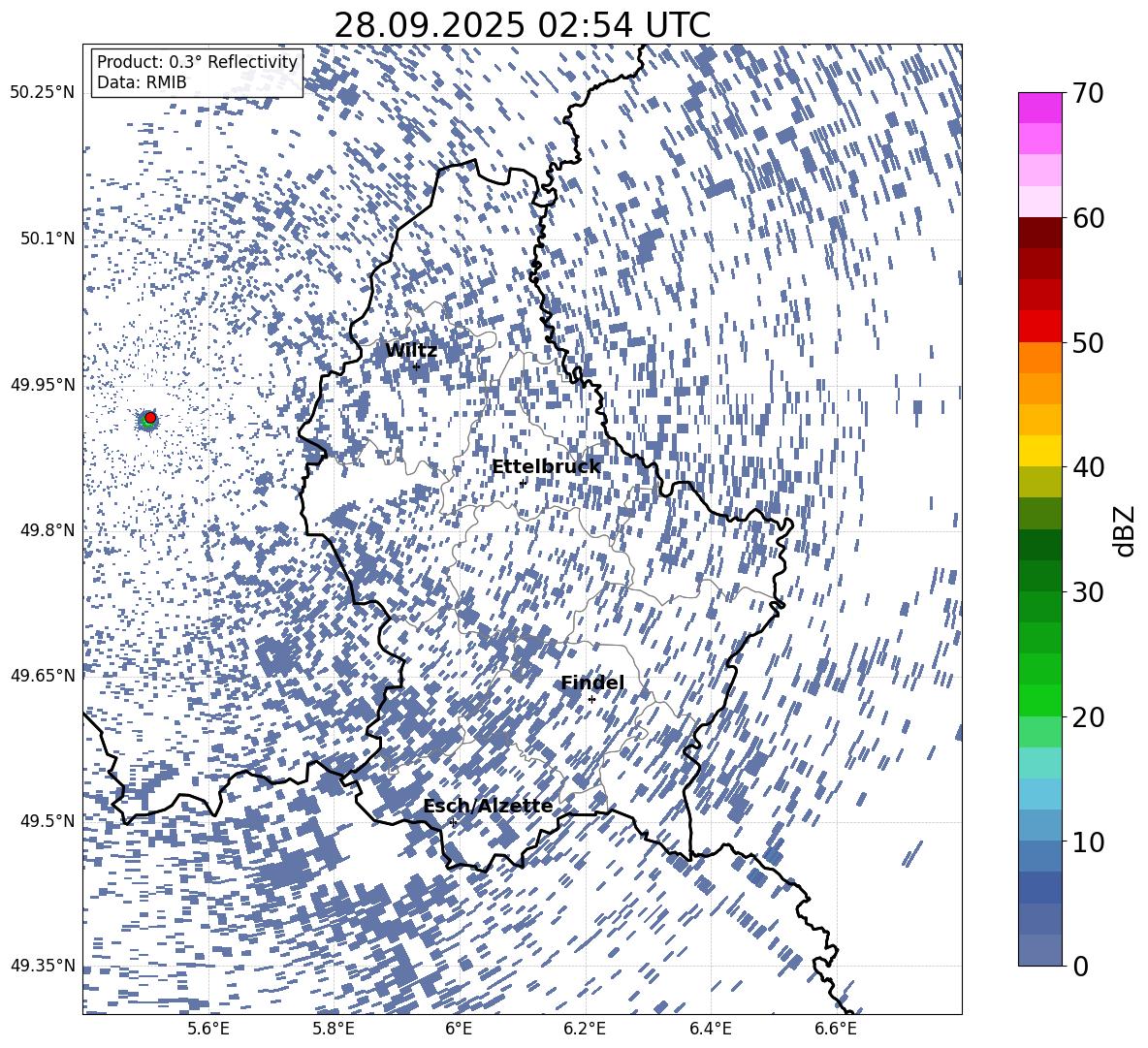This screenshot has height=1048, width=1148.
Task: Click the red radar site marker
Action: click(x=150, y=418)
